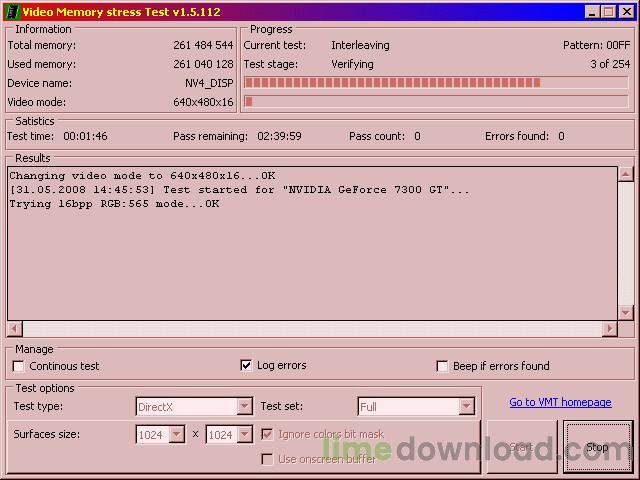The image size is (640, 480).
Task: Open the Go to VMT homepage link
Action: click(560, 402)
